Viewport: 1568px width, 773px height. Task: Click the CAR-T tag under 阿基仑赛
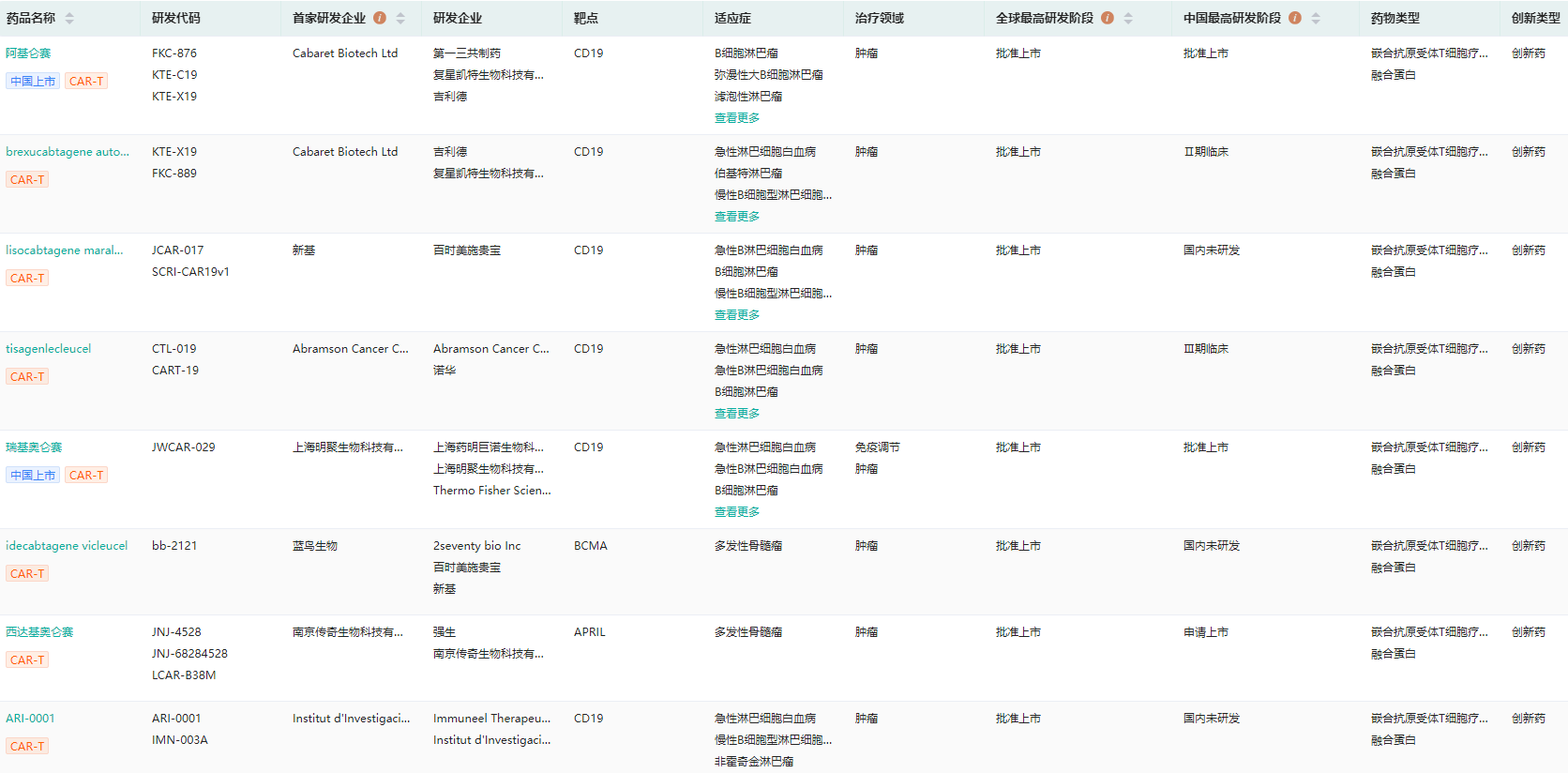tap(86, 82)
